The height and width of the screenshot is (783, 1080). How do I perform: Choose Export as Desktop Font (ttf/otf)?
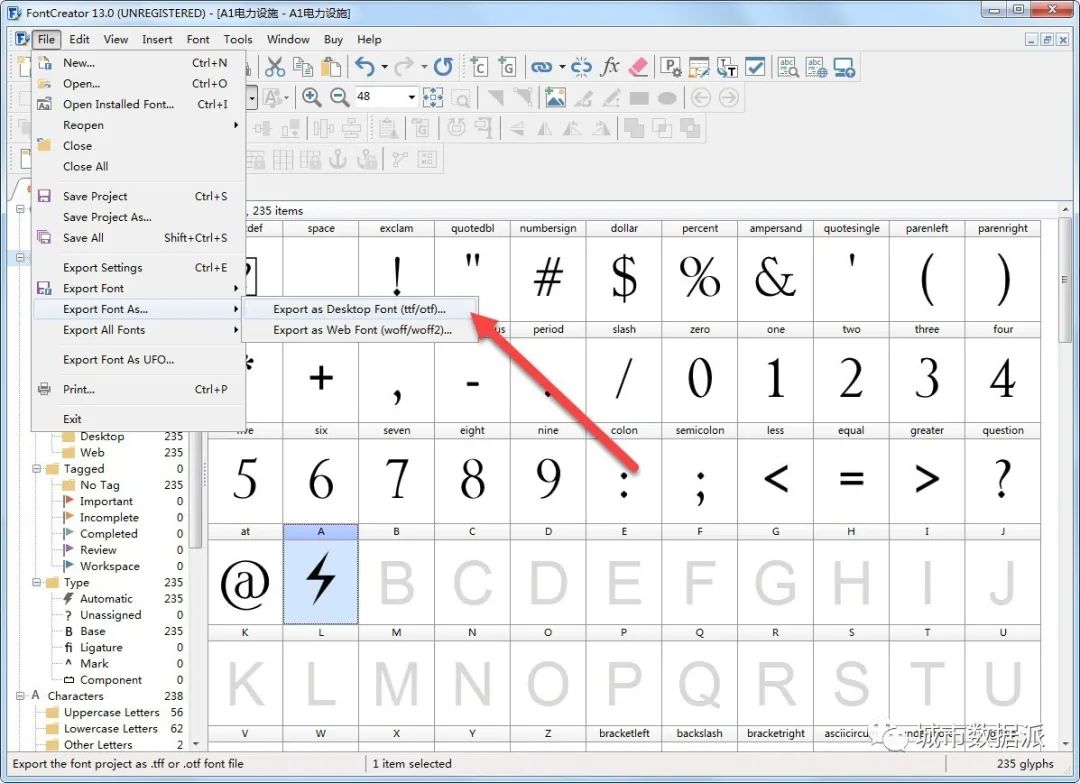pyautogui.click(x=360, y=309)
